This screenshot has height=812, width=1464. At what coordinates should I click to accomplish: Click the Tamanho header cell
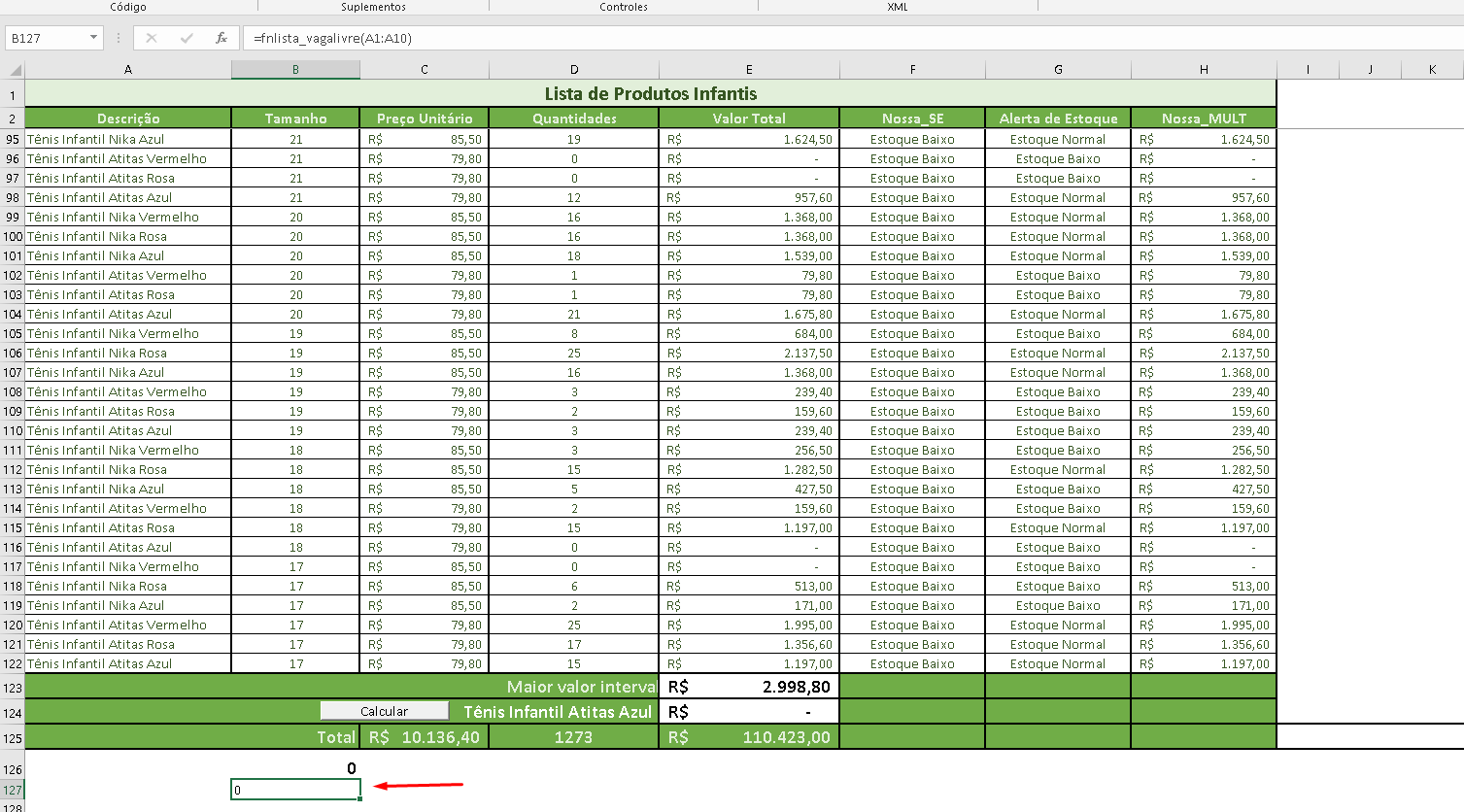[295, 118]
